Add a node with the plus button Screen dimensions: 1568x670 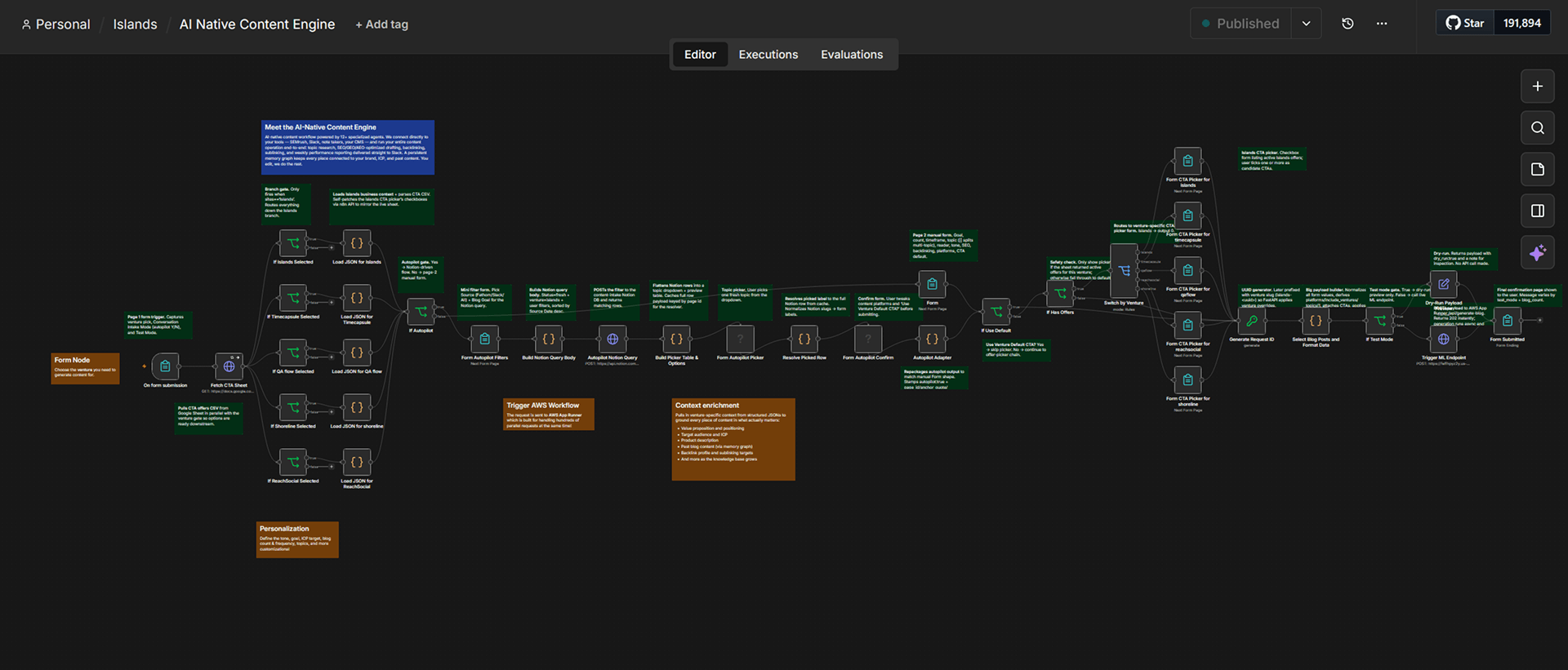(x=1538, y=86)
